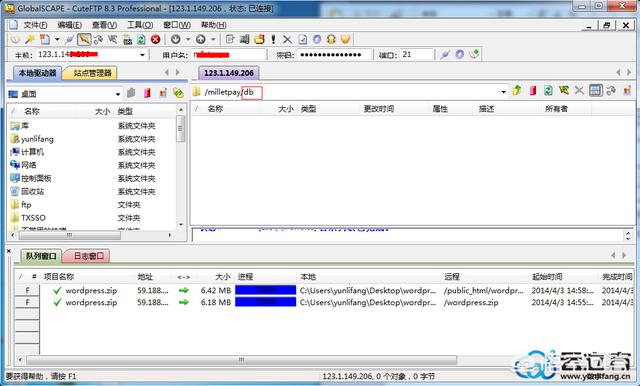Expand the host address dropdown
The width and height of the screenshot is (640, 386).
pos(142,55)
